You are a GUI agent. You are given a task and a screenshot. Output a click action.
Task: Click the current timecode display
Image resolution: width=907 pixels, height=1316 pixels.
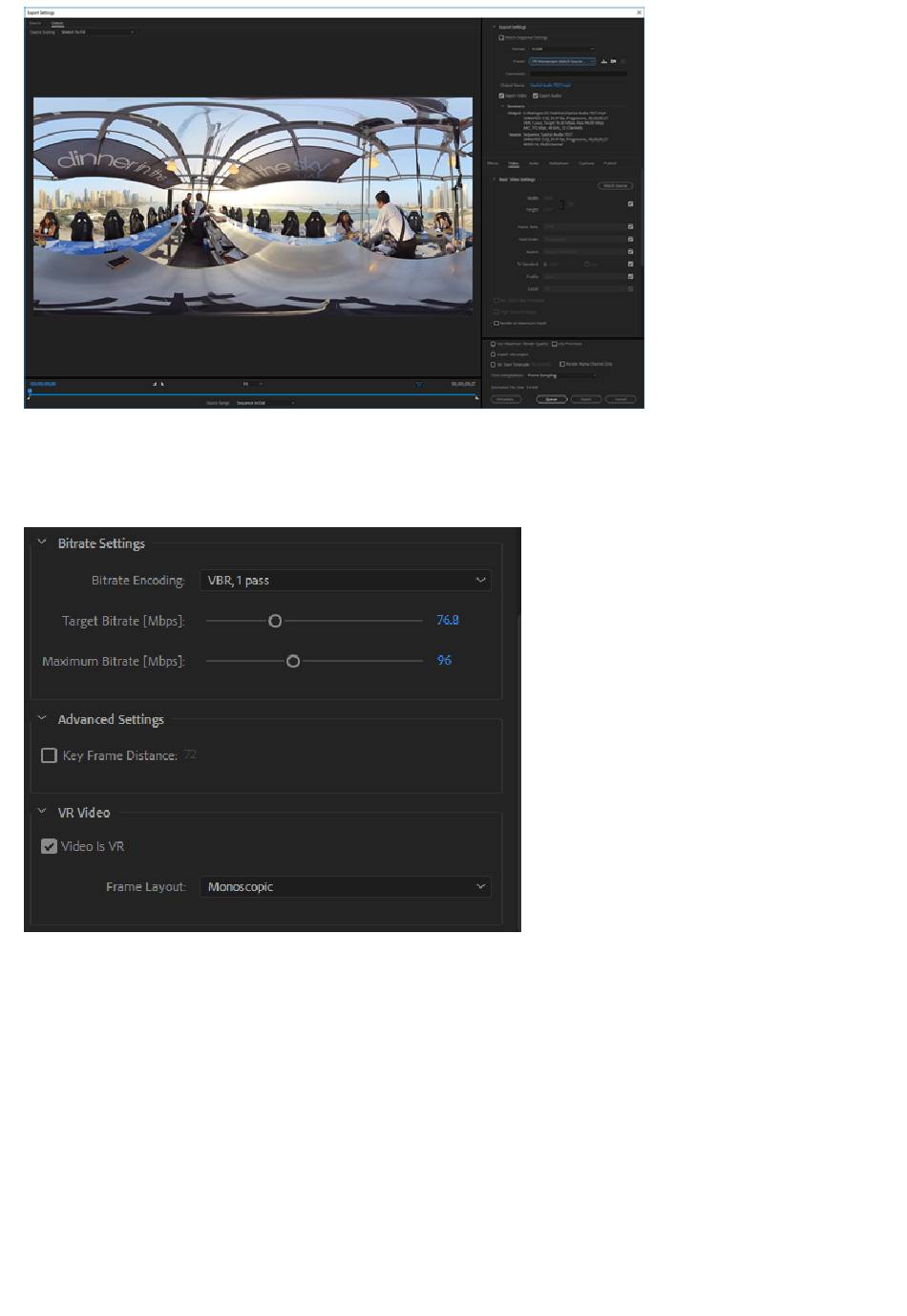[42, 384]
